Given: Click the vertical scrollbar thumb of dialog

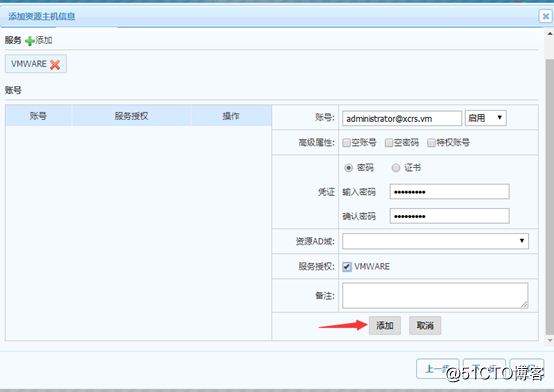Looking at the screenshot, I should pyautogui.click(x=550, y=196).
